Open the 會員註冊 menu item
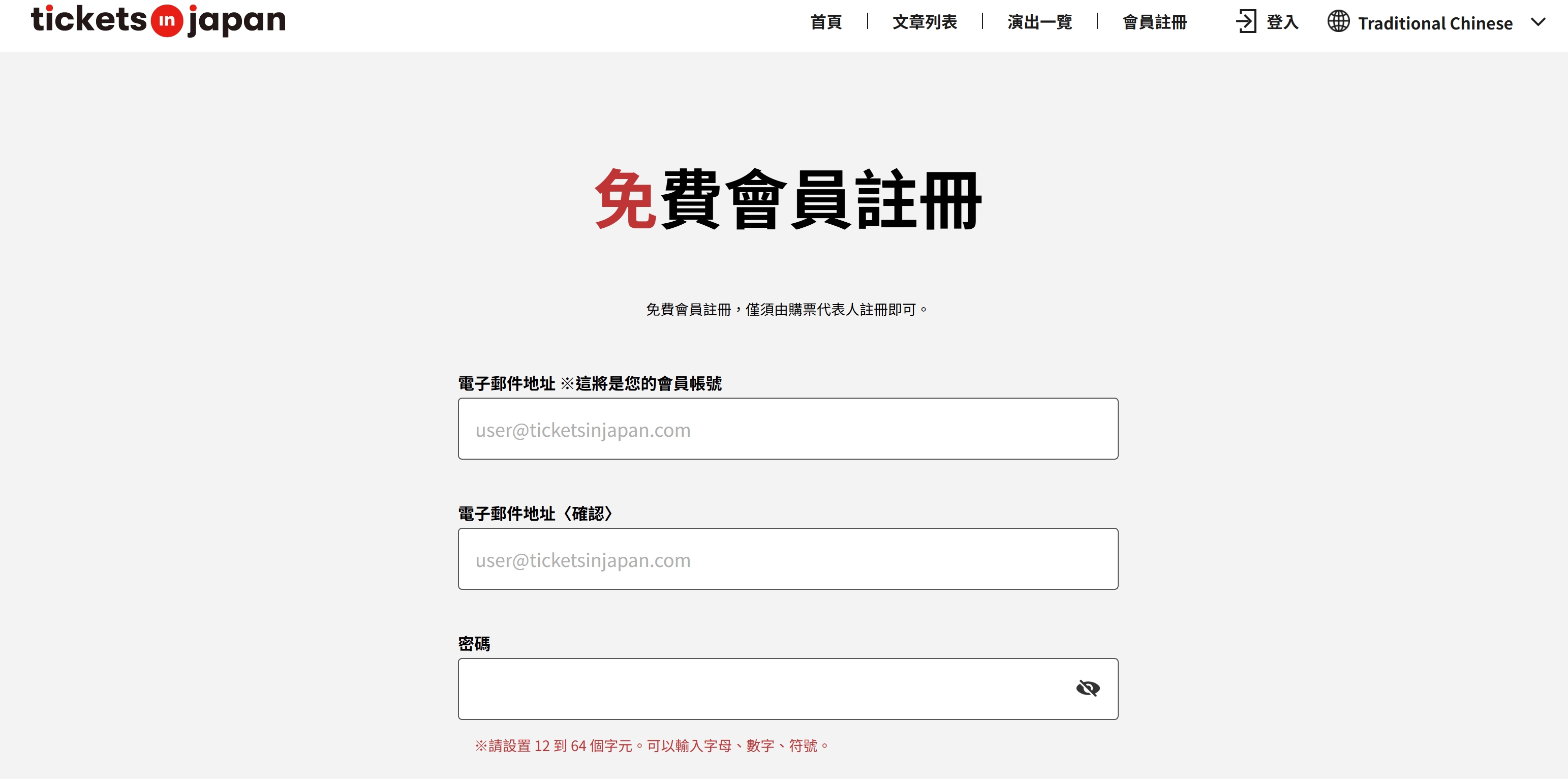 click(x=1154, y=22)
